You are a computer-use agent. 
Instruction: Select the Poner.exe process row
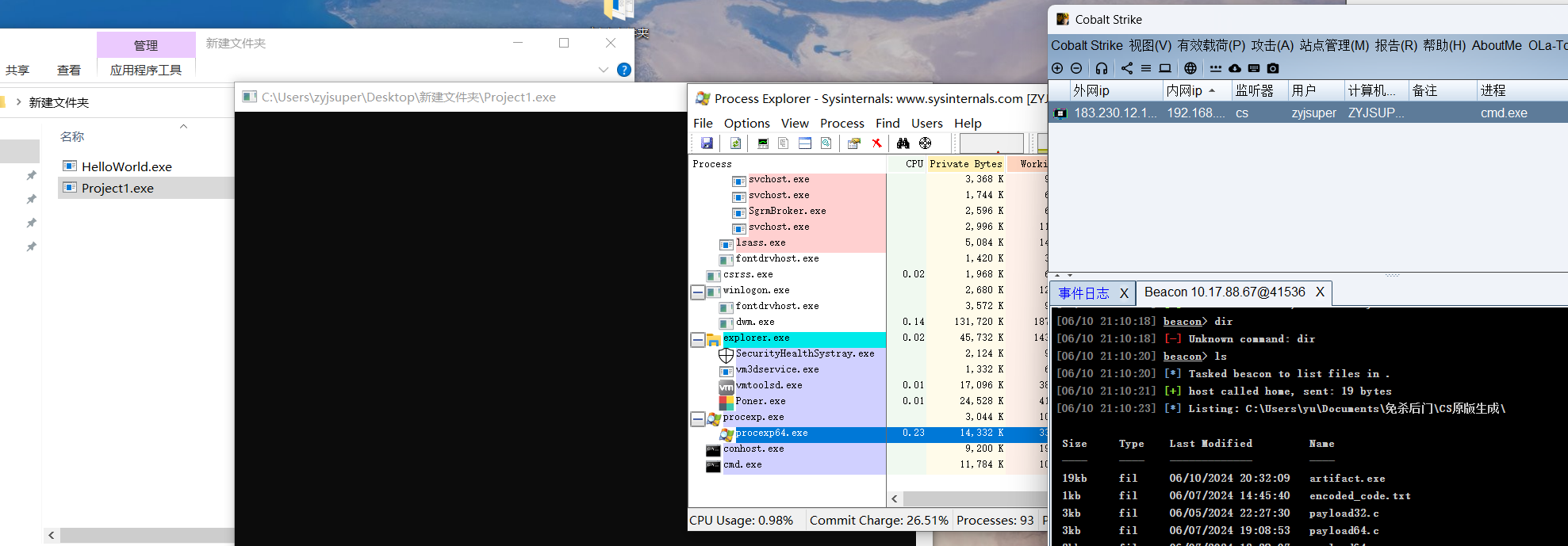coord(868,402)
